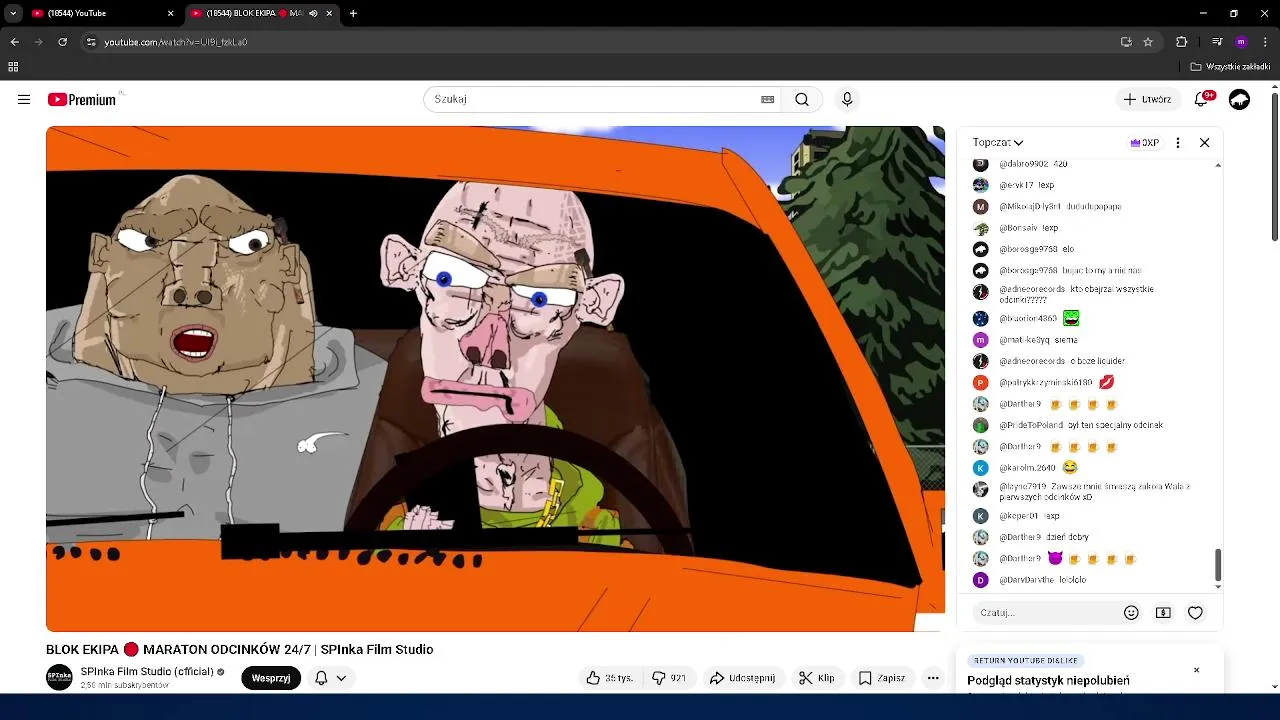Click the youtube.com address bar URL
The image size is (1280, 720).
pyautogui.click(x=176, y=42)
